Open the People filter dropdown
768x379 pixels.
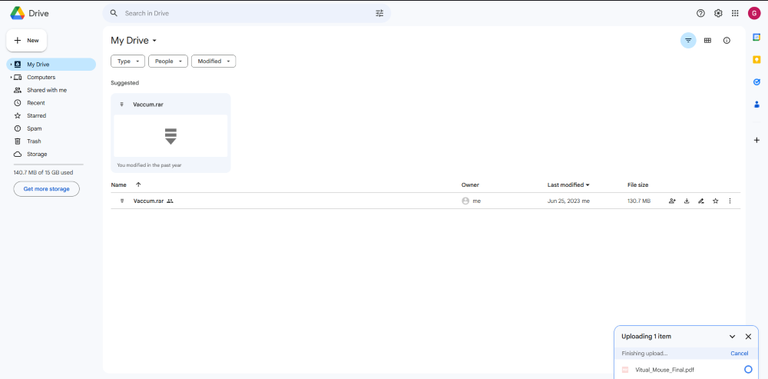[x=168, y=61]
